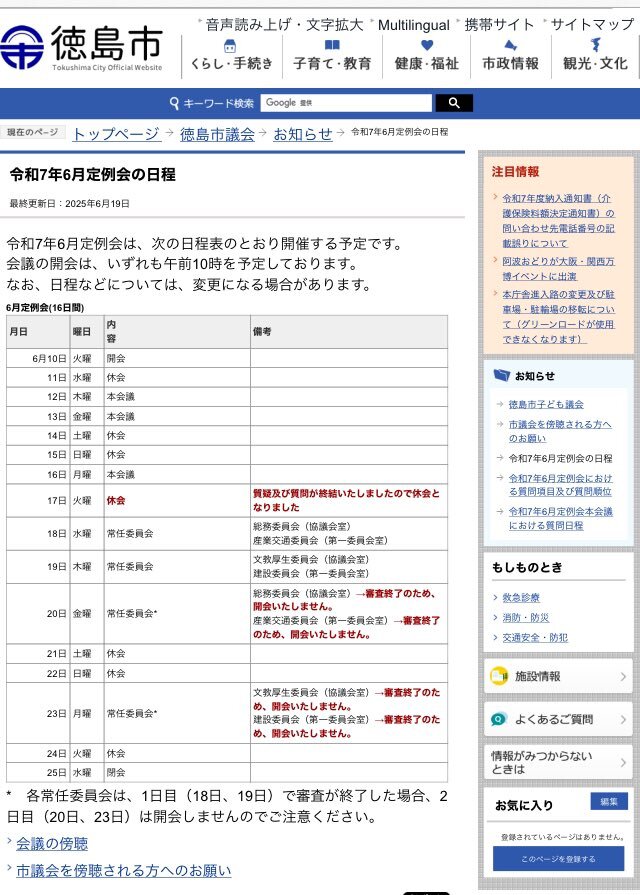Viewport: 640px width, 895px height.
Task: Click the Tokushima City logo
Action: click(x=82, y=47)
